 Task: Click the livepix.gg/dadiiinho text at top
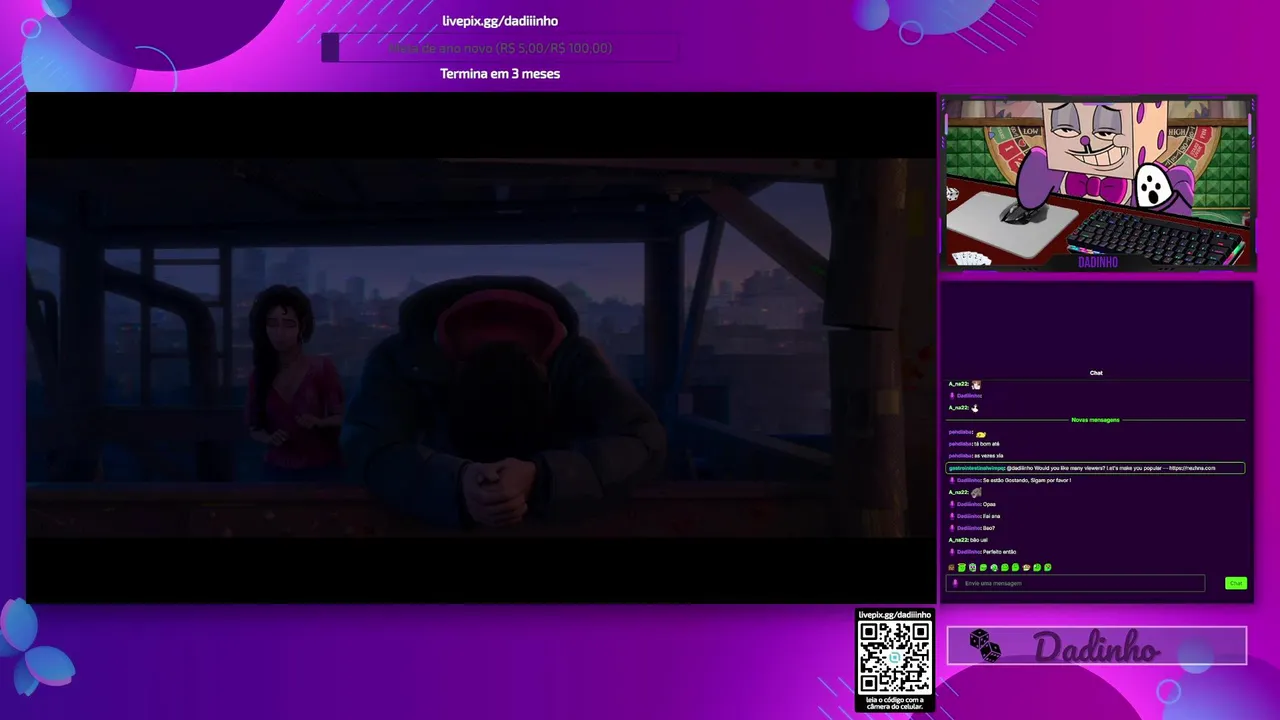click(x=500, y=21)
